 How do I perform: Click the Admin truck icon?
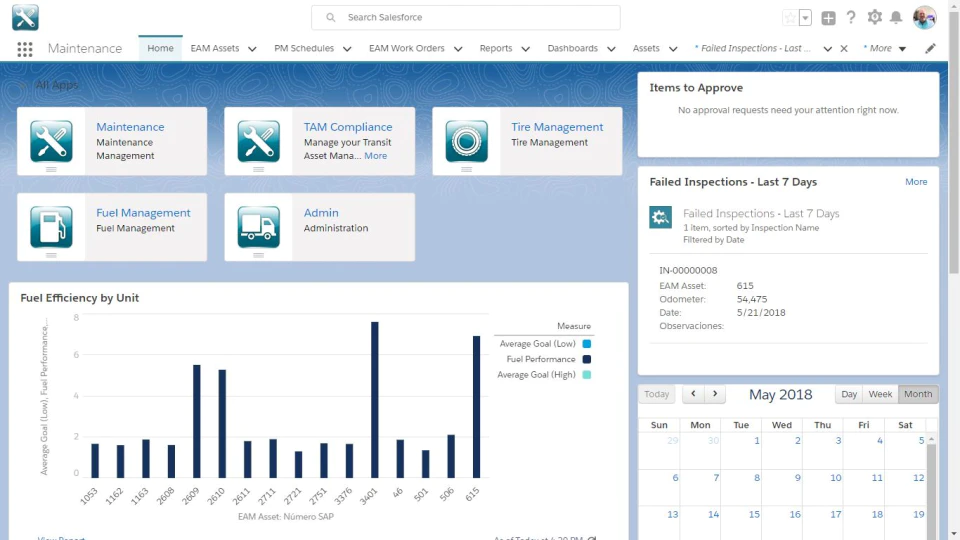(258, 227)
